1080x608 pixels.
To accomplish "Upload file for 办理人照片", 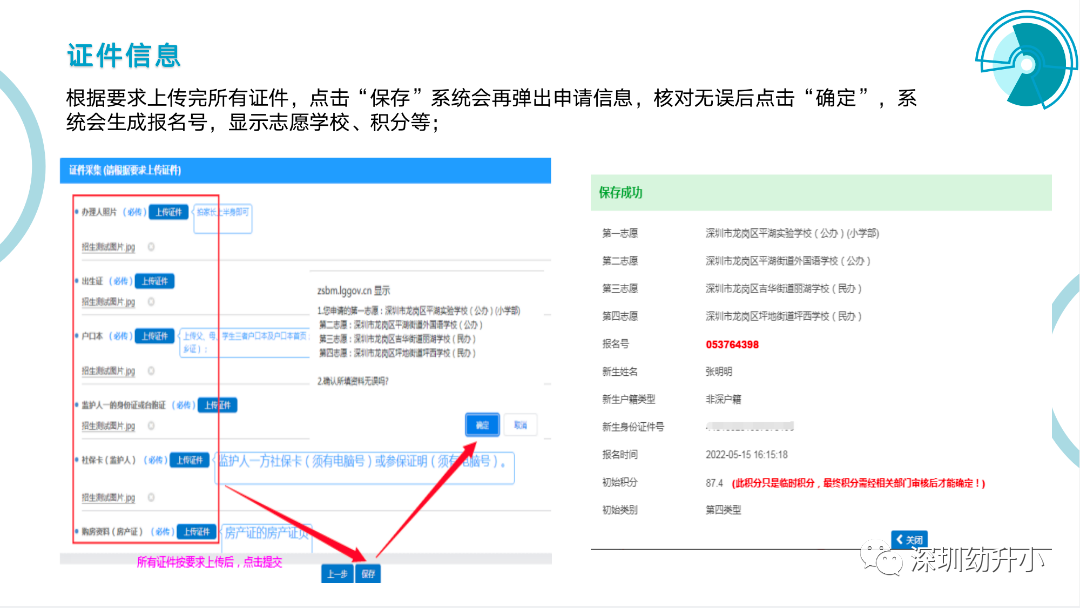I will pos(169,212).
